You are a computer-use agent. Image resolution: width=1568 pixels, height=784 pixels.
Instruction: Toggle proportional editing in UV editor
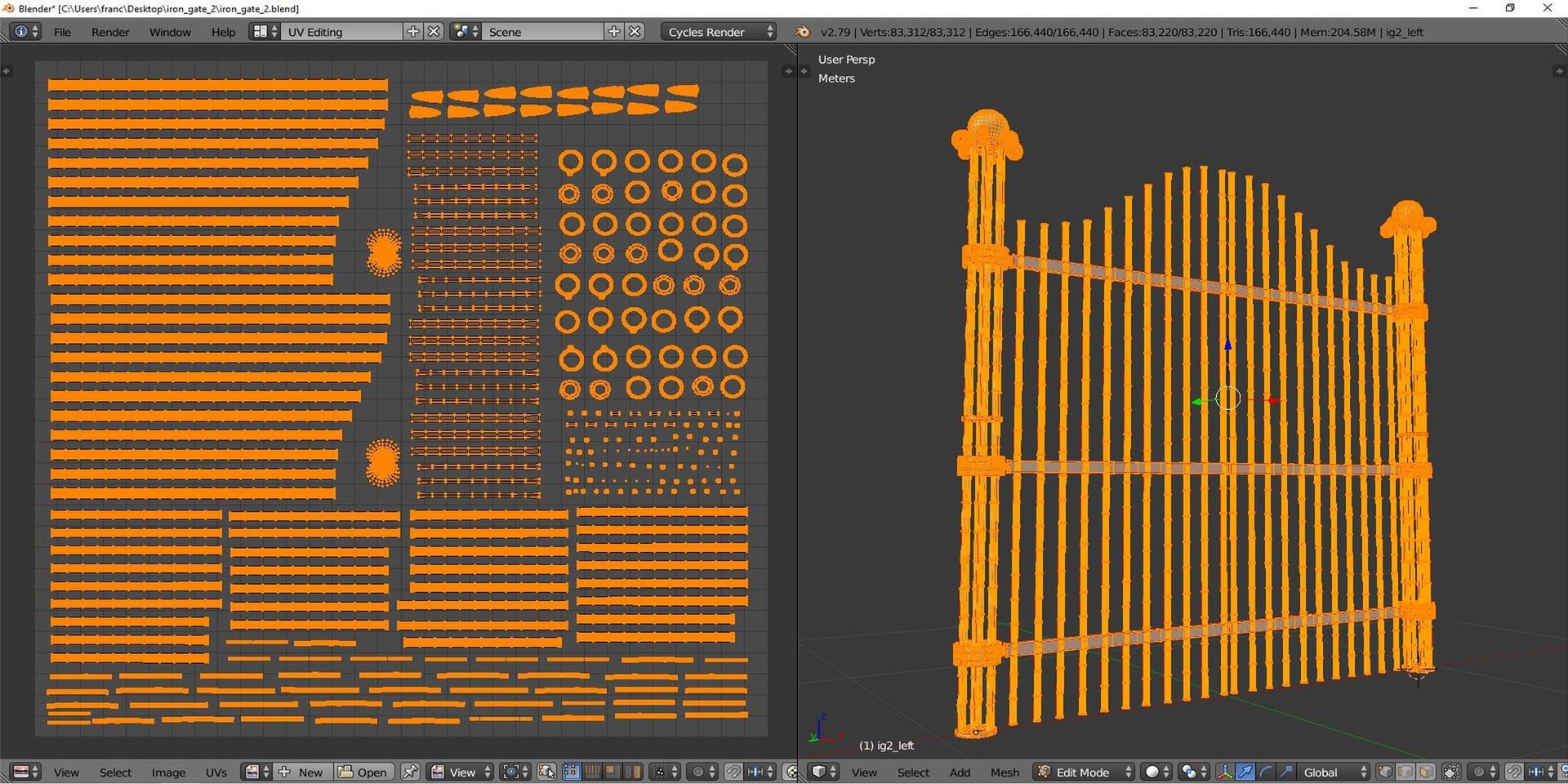(702, 772)
